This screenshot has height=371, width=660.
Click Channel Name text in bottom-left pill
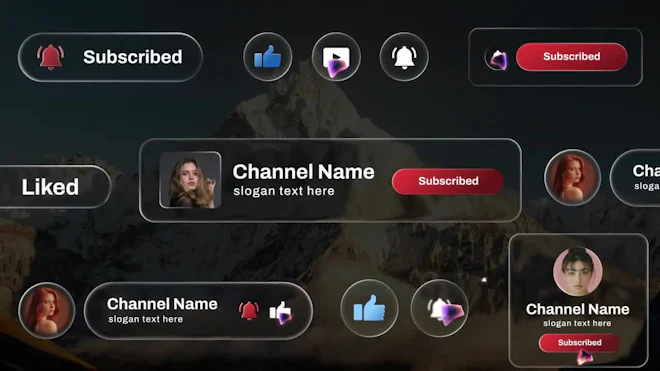(162, 304)
